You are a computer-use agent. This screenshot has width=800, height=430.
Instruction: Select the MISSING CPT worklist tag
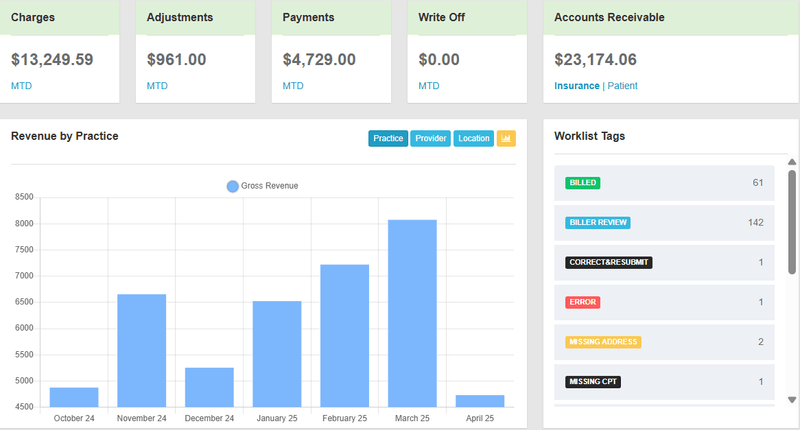click(594, 381)
